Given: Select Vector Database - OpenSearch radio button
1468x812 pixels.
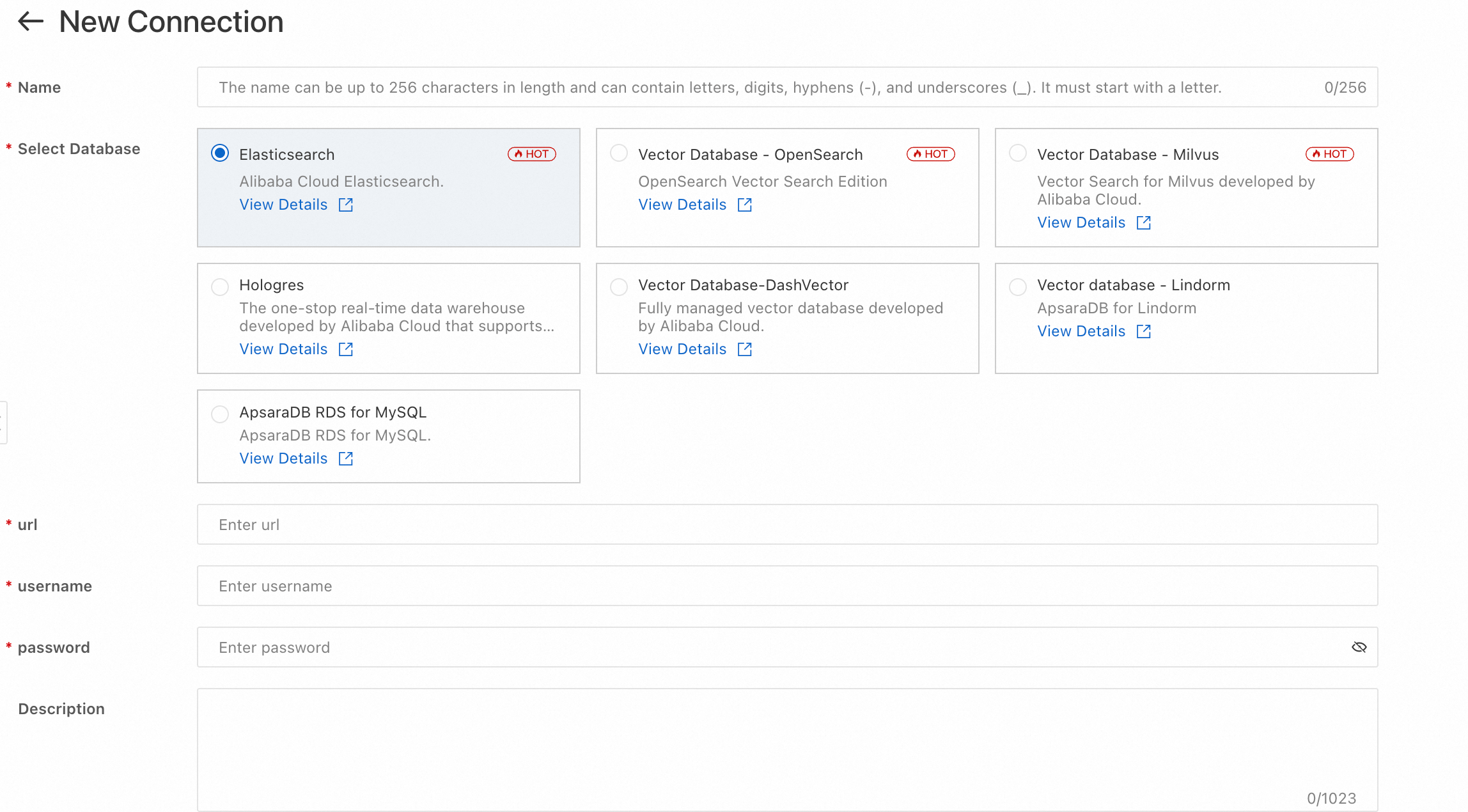Looking at the screenshot, I should [x=619, y=153].
